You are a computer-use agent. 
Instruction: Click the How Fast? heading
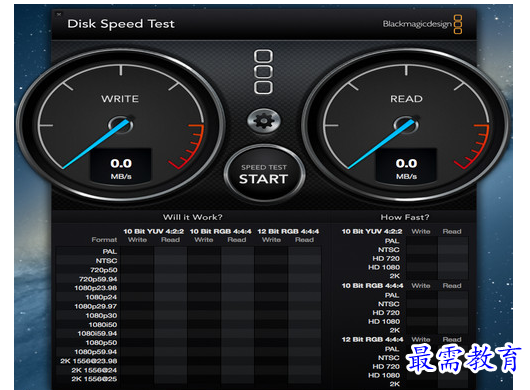click(x=405, y=217)
